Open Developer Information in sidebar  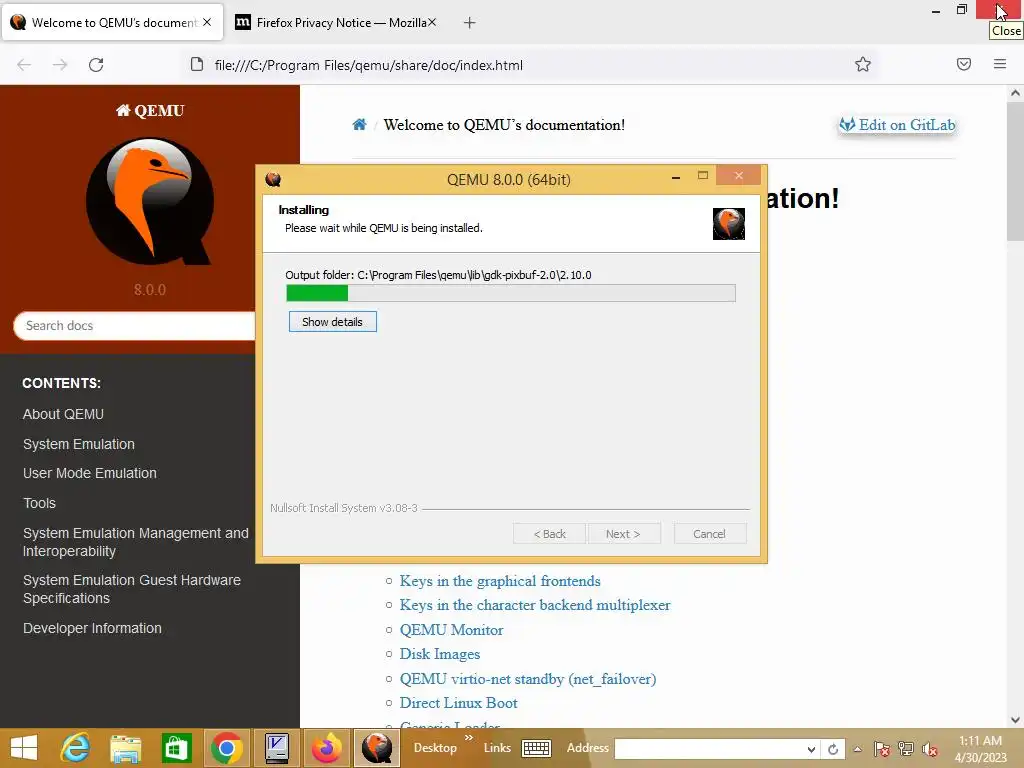(x=92, y=628)
